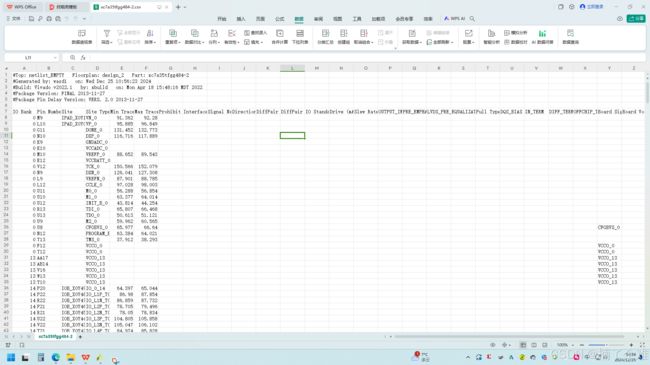Select the xc7a35tfgg484-2 sheet tab

55,337
